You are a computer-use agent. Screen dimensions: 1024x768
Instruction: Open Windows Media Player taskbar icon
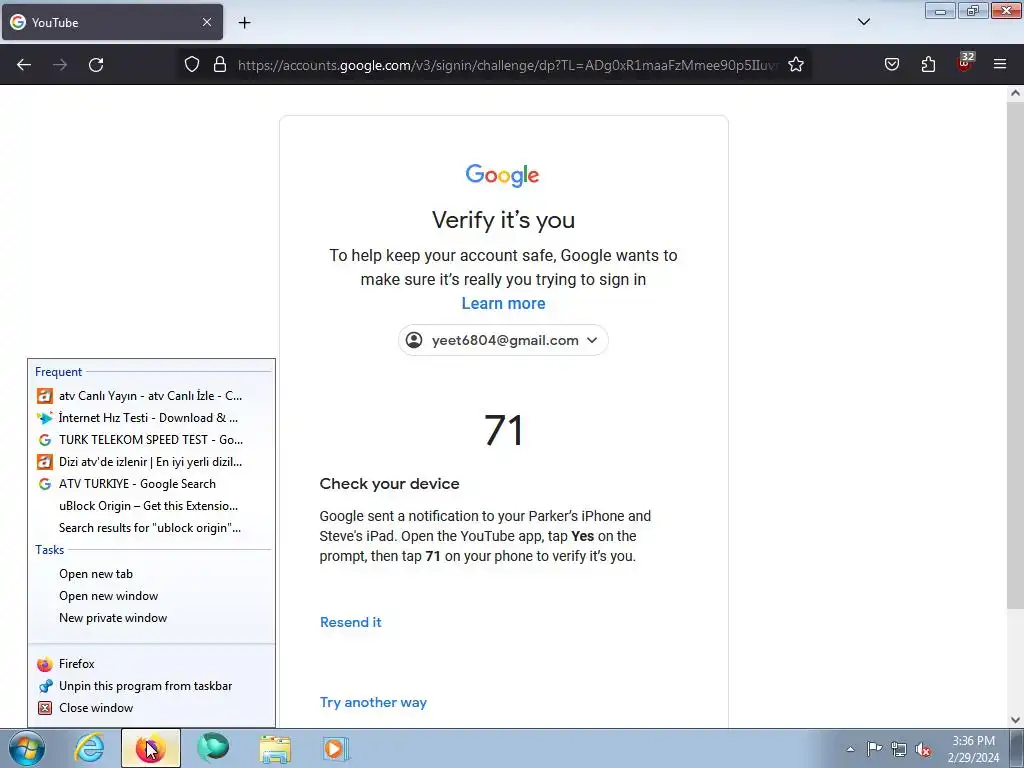[x=336, y=748]
